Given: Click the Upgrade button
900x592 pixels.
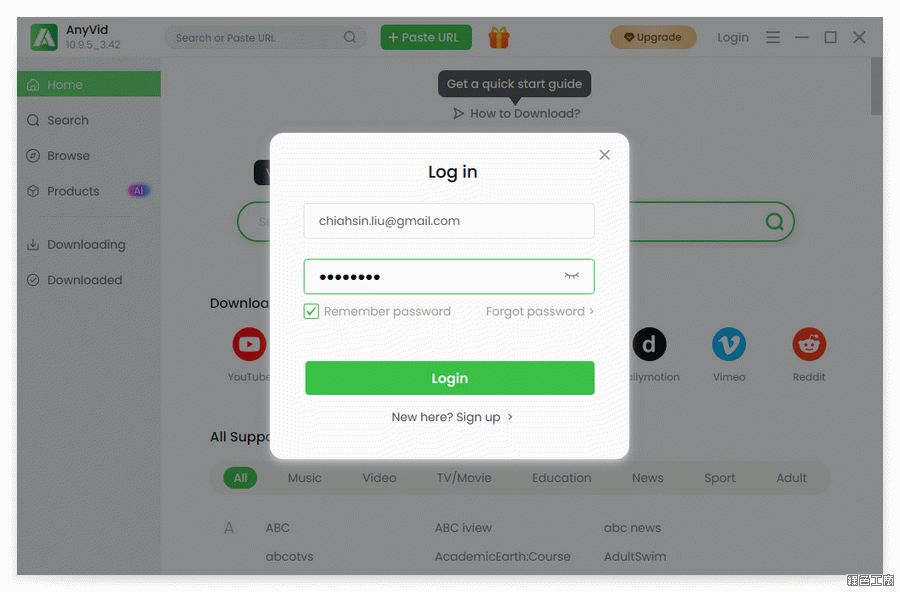Looking at the screenshot, I should coord(653,37).
